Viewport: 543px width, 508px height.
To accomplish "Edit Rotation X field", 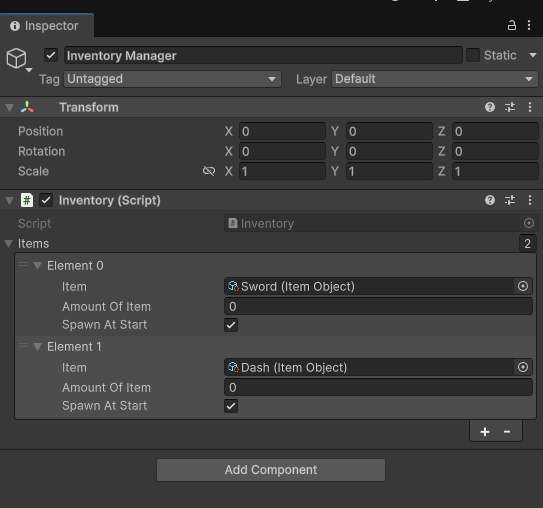I will [282, 151].
